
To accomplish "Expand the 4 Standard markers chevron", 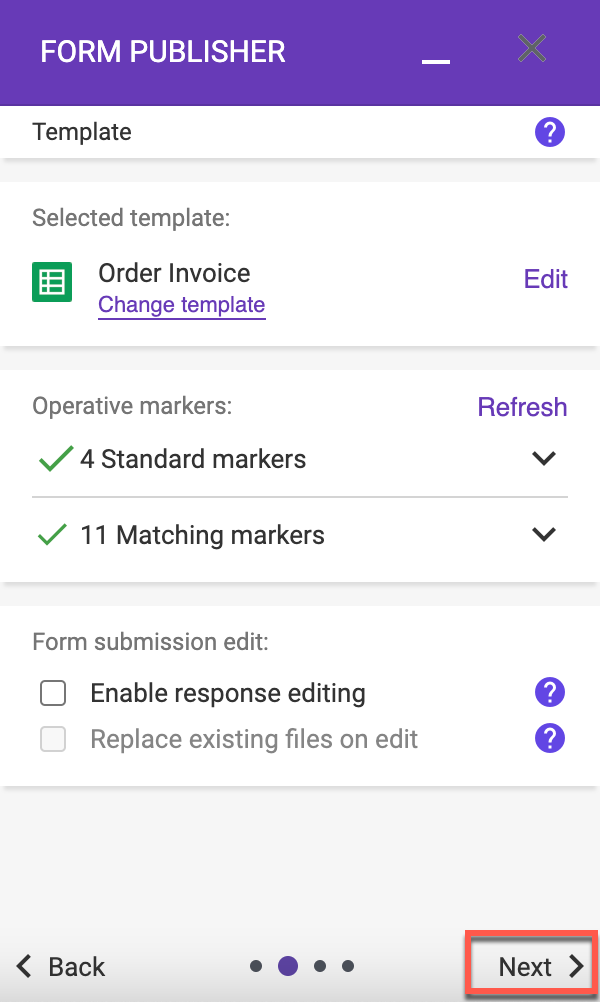I will tap(544, 458).
